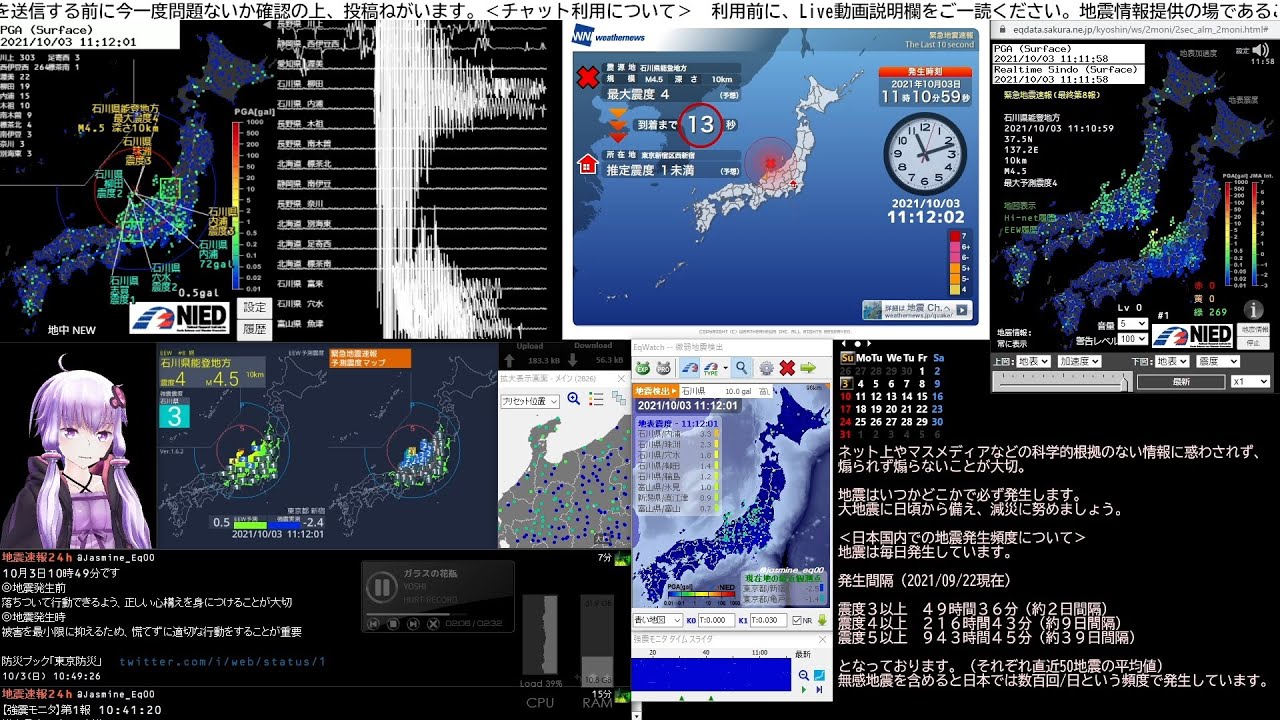Screen dimensions: 1280x720
Task: Click zoom magnifier in the enlarged map window
Action: (x=574, y=399)
